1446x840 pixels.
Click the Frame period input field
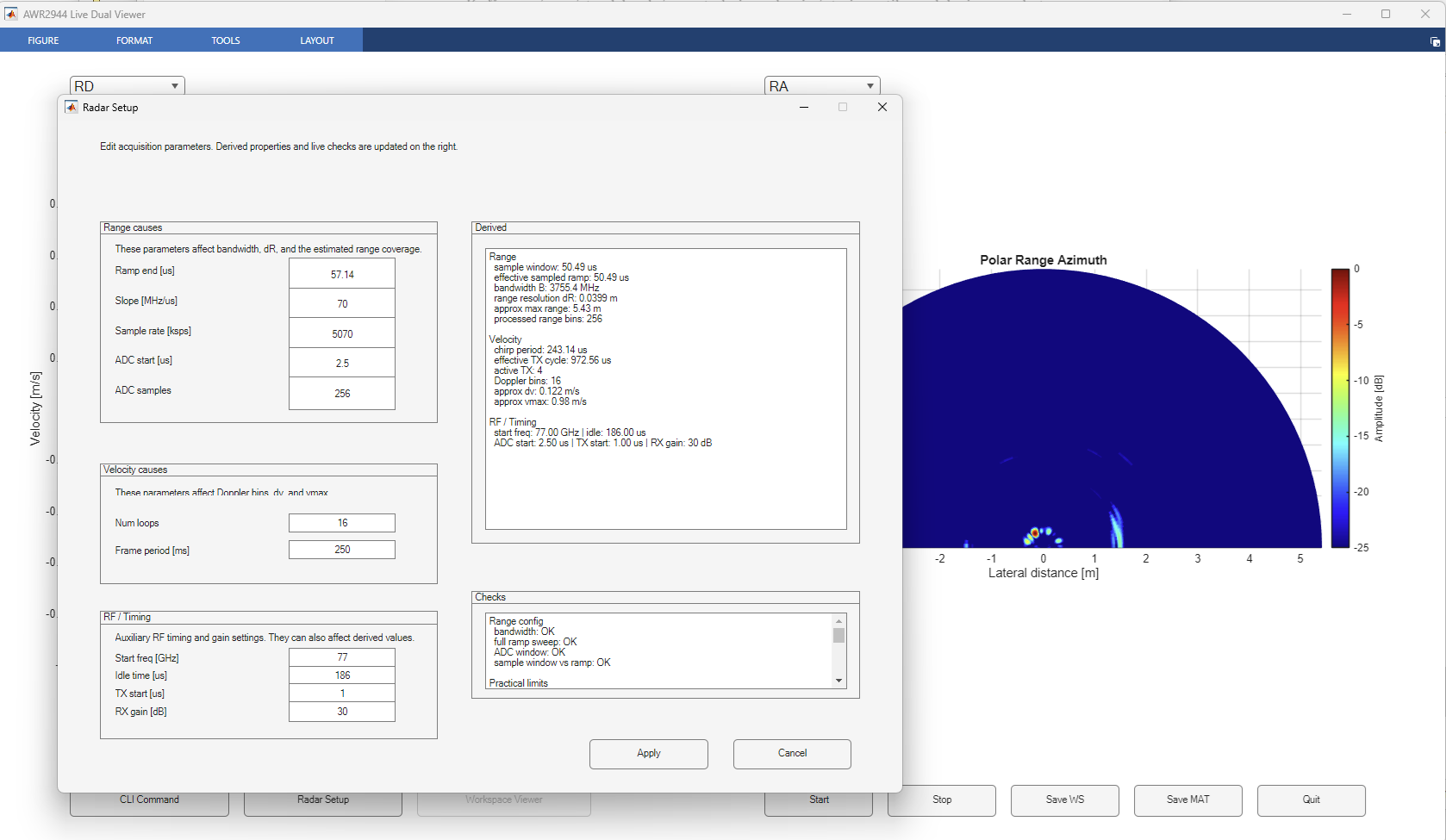click(342, 550)
